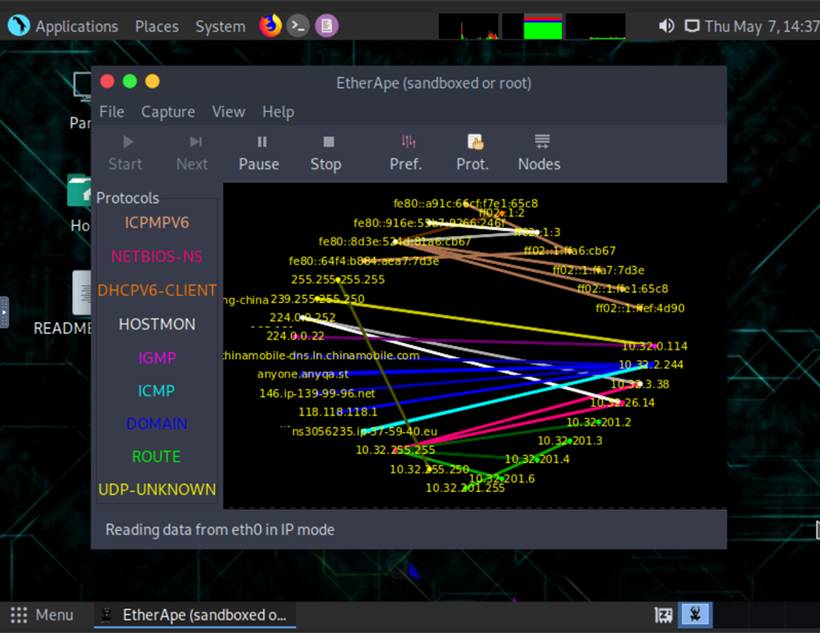The width and height of the screenshot is (820, 633).
Task: Click the purple text editor launcher
Action: [x=326, y=26]
